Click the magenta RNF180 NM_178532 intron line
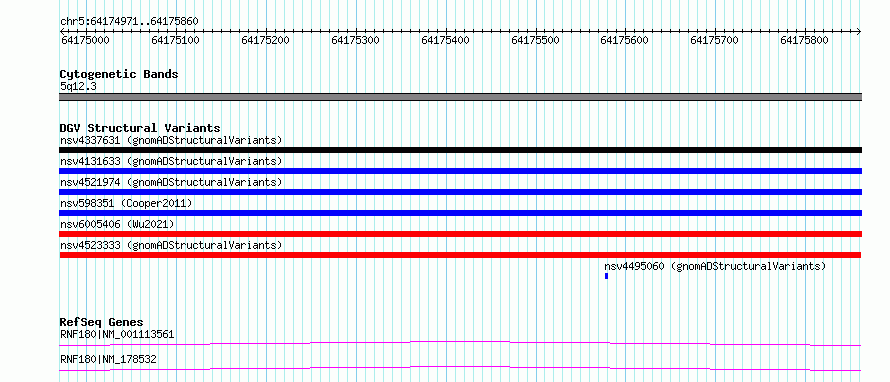This screenshot has height=382, width=890. [460, 368]
